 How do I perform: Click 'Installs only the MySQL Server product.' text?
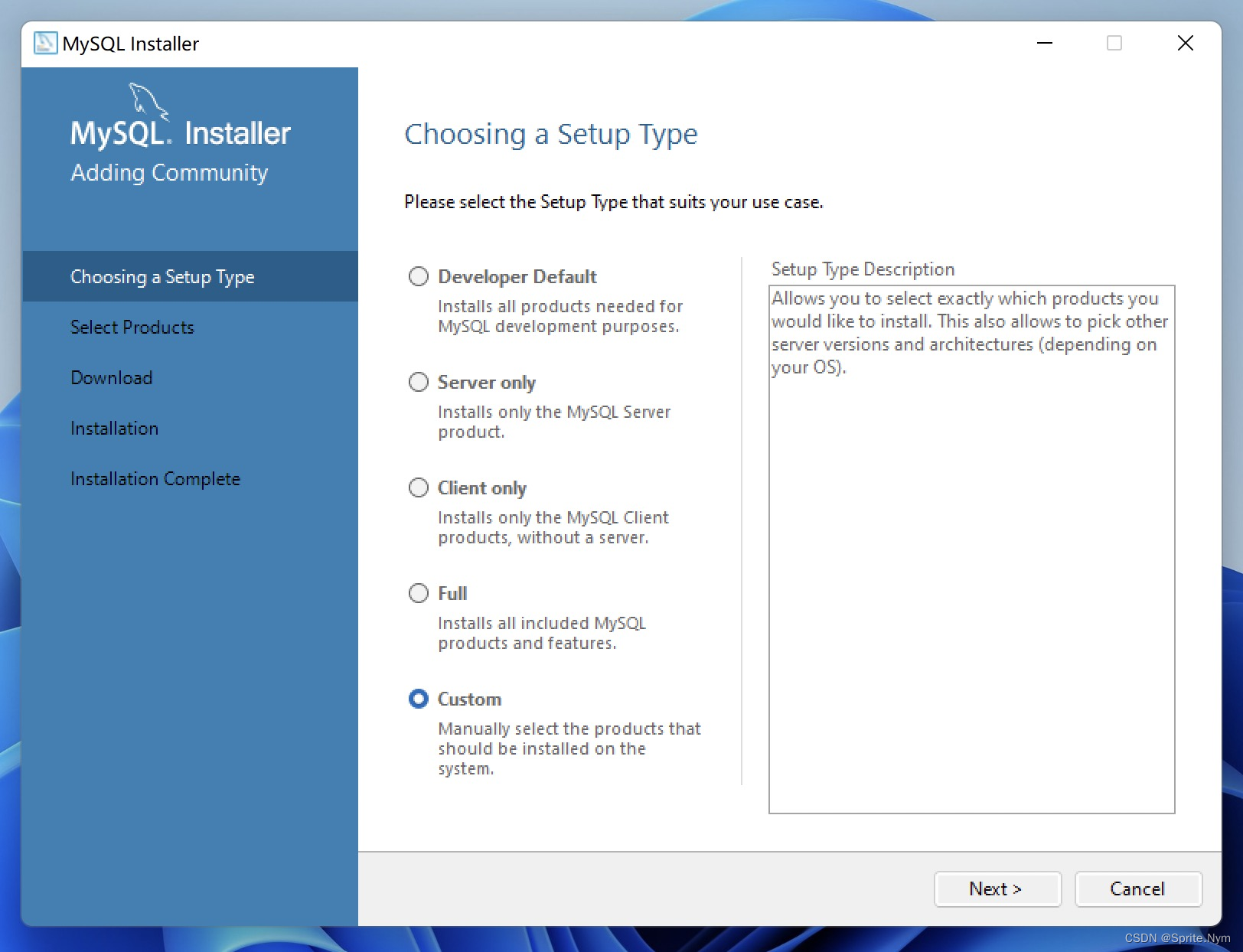[x=554, y=422]
